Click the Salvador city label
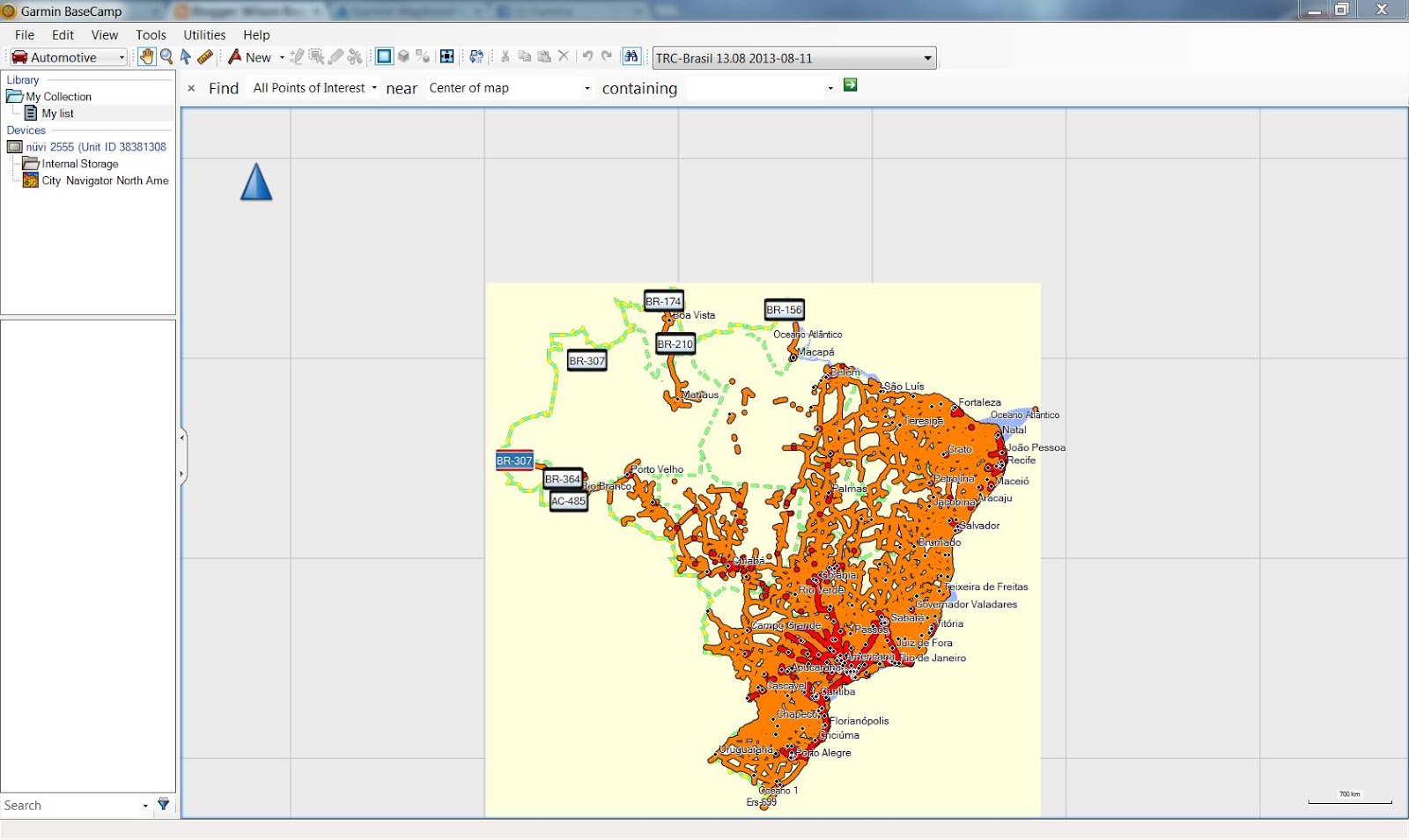Image resolution: width=1409 pixels, height=840 pixels. point(979,526)
